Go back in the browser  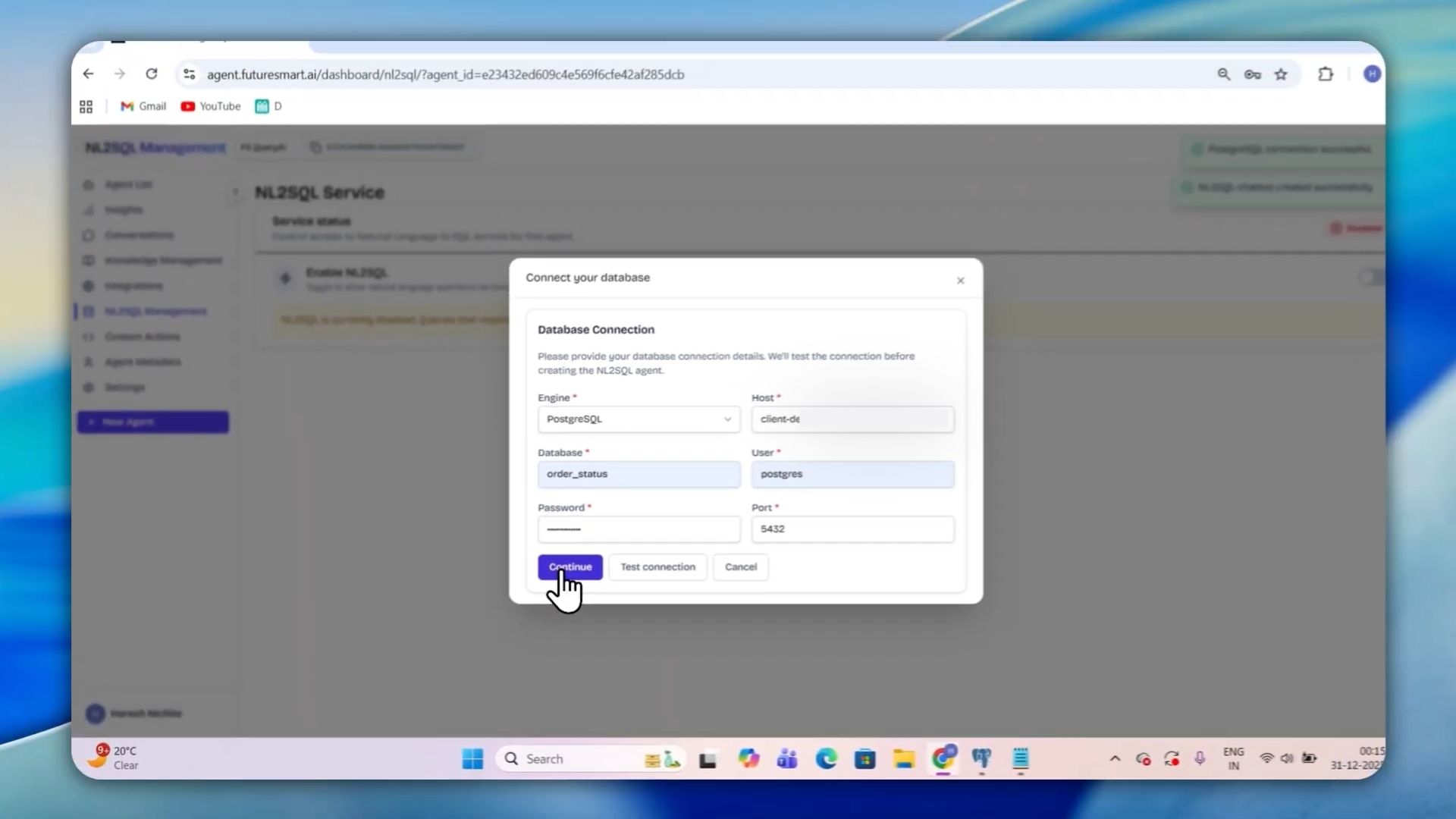pyautogui.click(x=88, y=74)
